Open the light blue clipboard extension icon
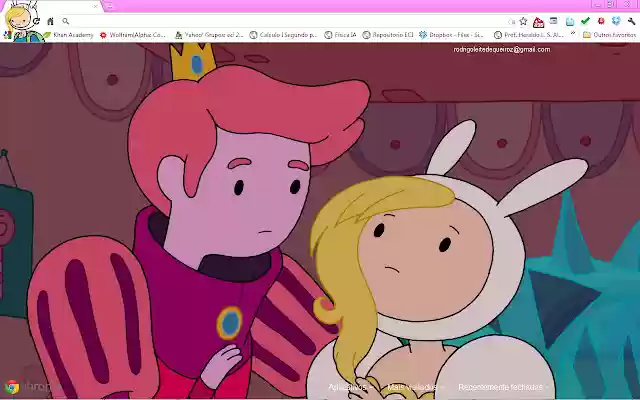 (x=570, y=22)
